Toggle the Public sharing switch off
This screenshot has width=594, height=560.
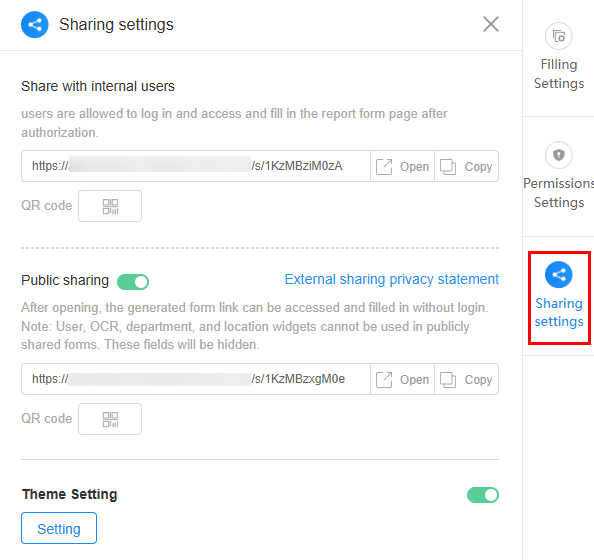coord(133,282)
